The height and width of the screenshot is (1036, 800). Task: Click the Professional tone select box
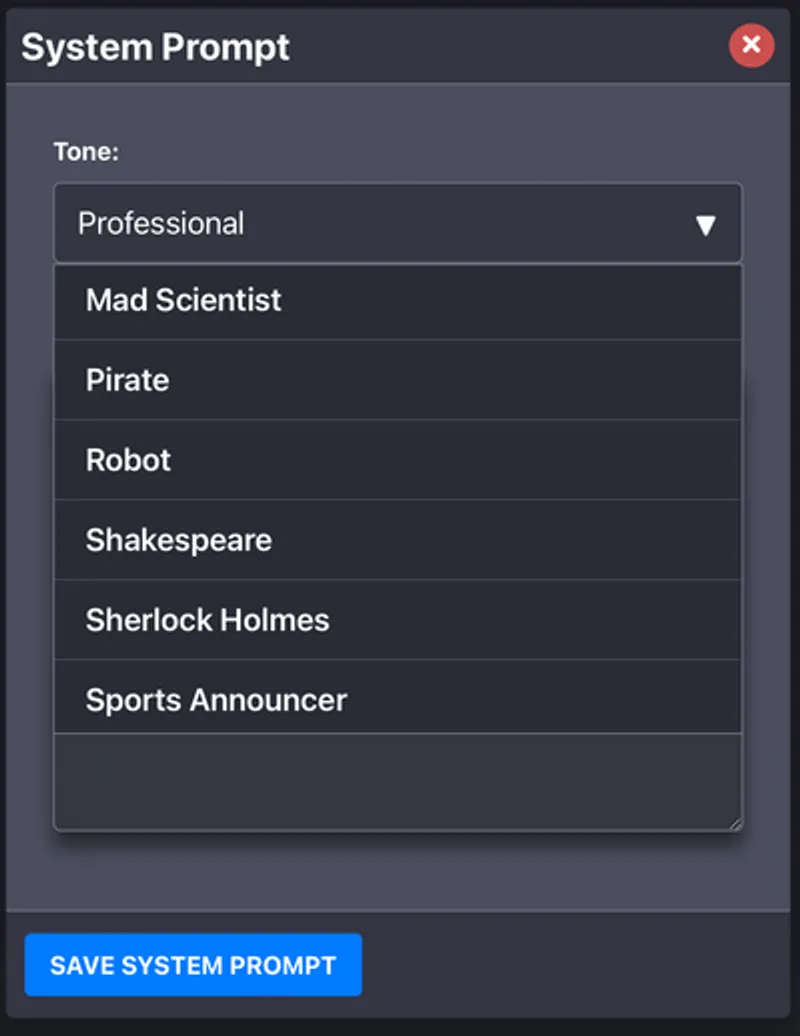(x=380, y=223)
